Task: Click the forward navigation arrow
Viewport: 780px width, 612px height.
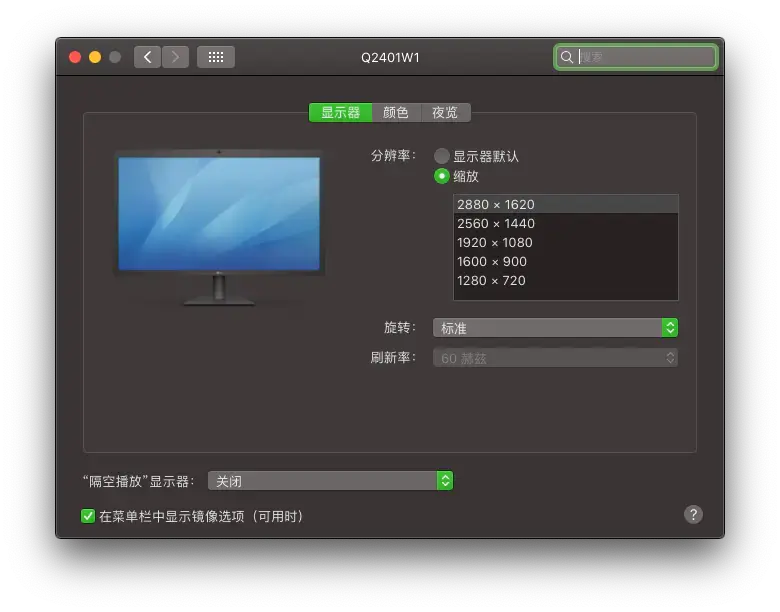Action: point(175,57)
